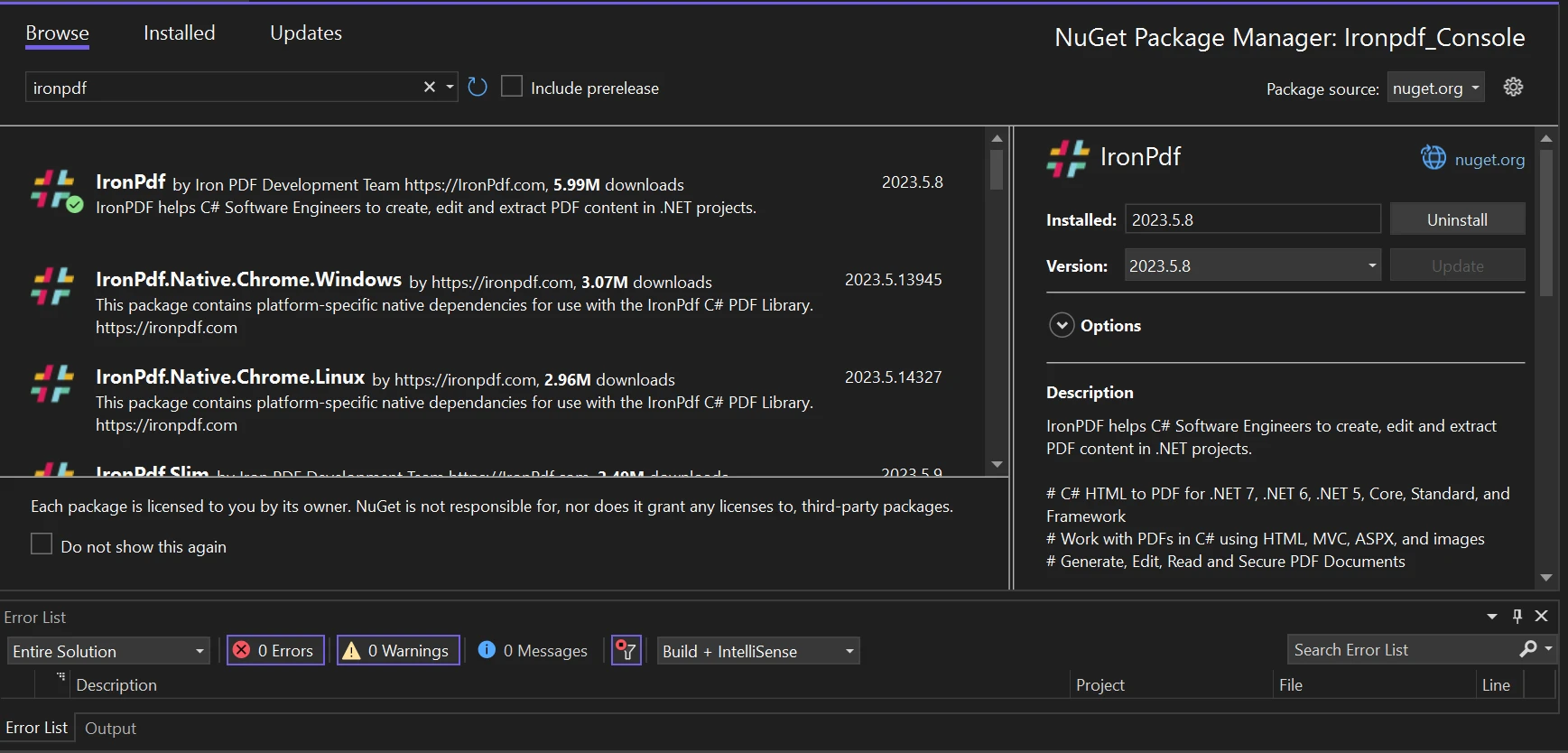The width and height of the screenshot is (1568, 753).
Task: Close the Error List panel
Action: click(x=1542, y=616)
